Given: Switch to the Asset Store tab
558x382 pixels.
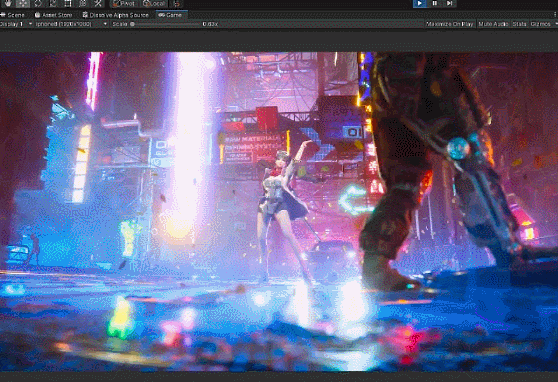Looking at the screenshot, I should click(54, 15).
